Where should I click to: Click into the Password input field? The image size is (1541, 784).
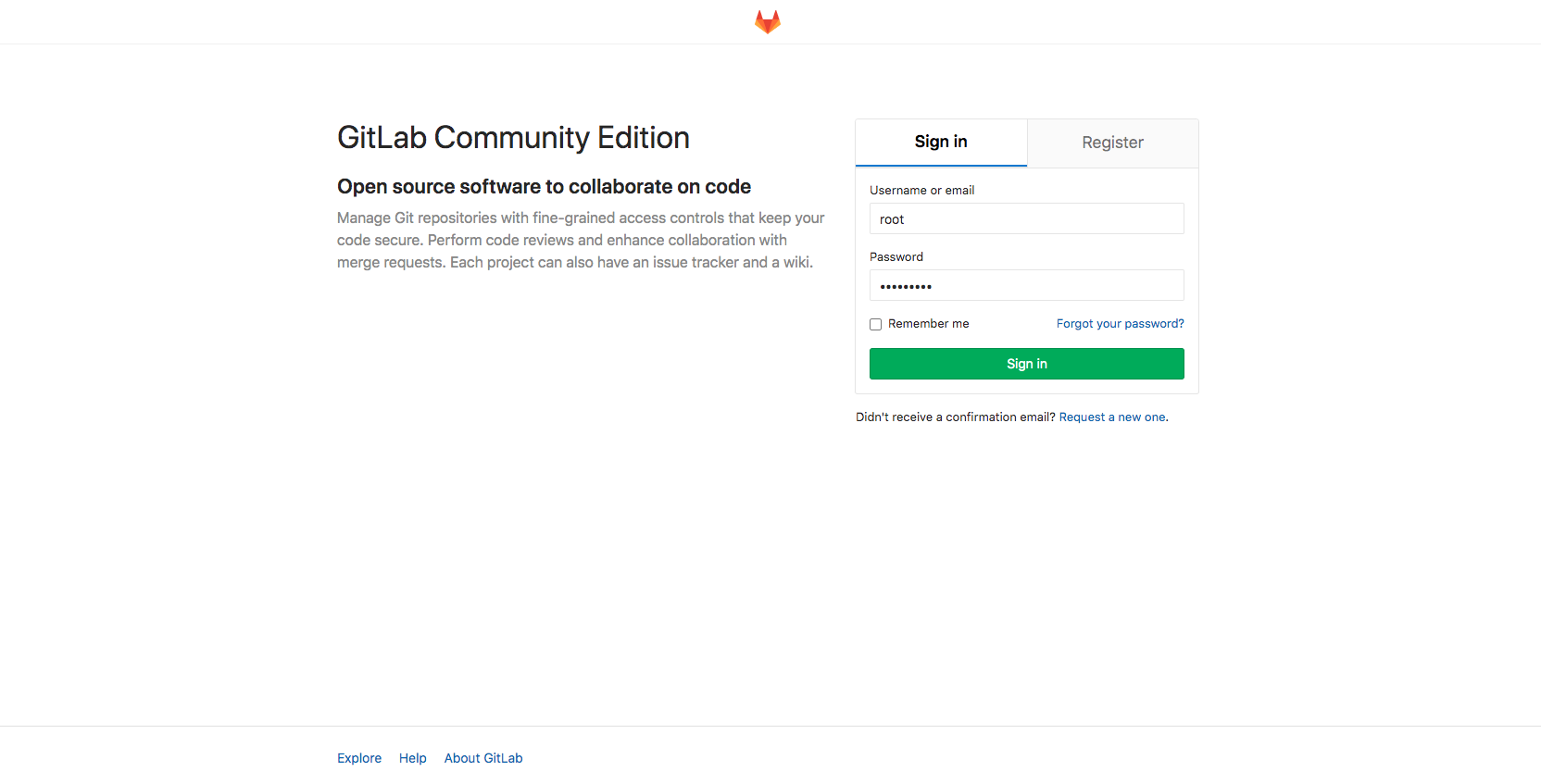click(x=1056, y=286)
